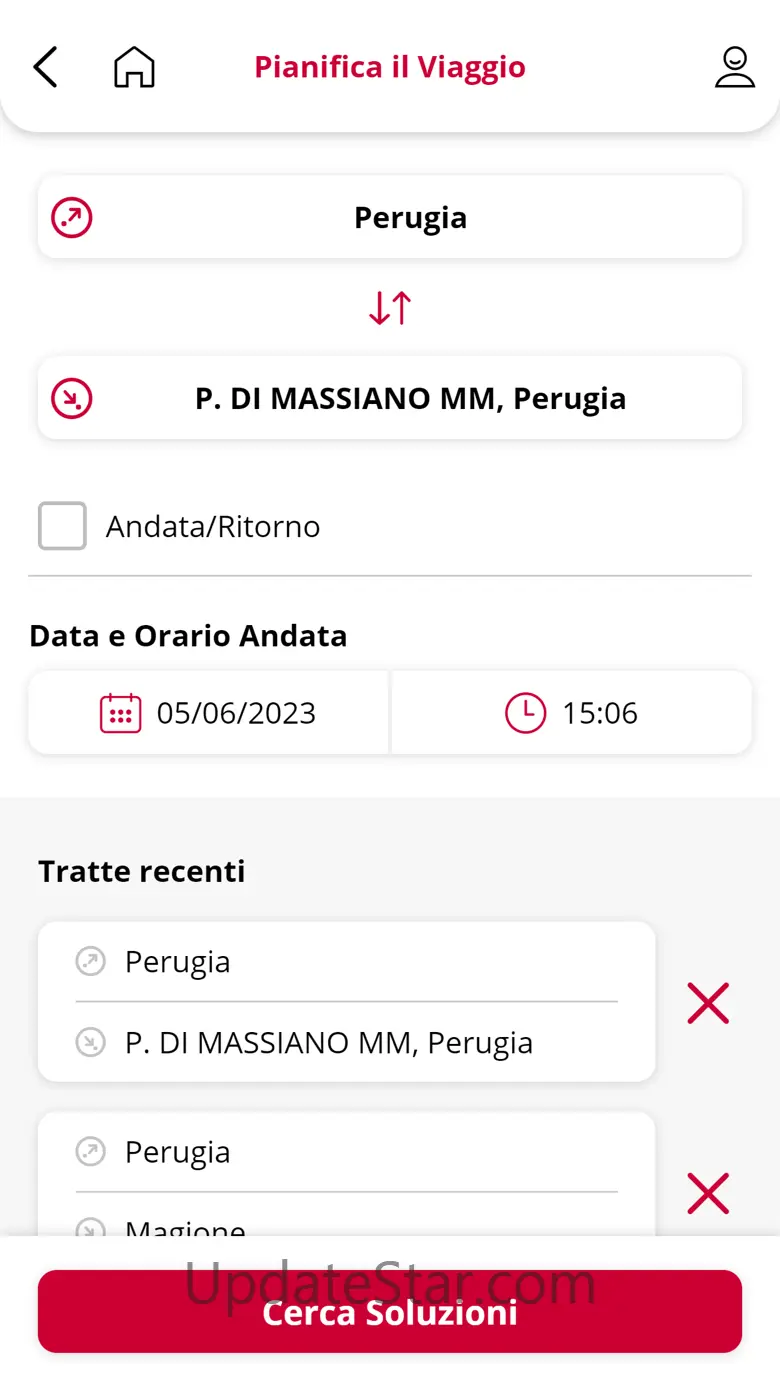
Task: Edit destination field P. DI MASSIANO MM, Perugia
Action: point(410,398)
